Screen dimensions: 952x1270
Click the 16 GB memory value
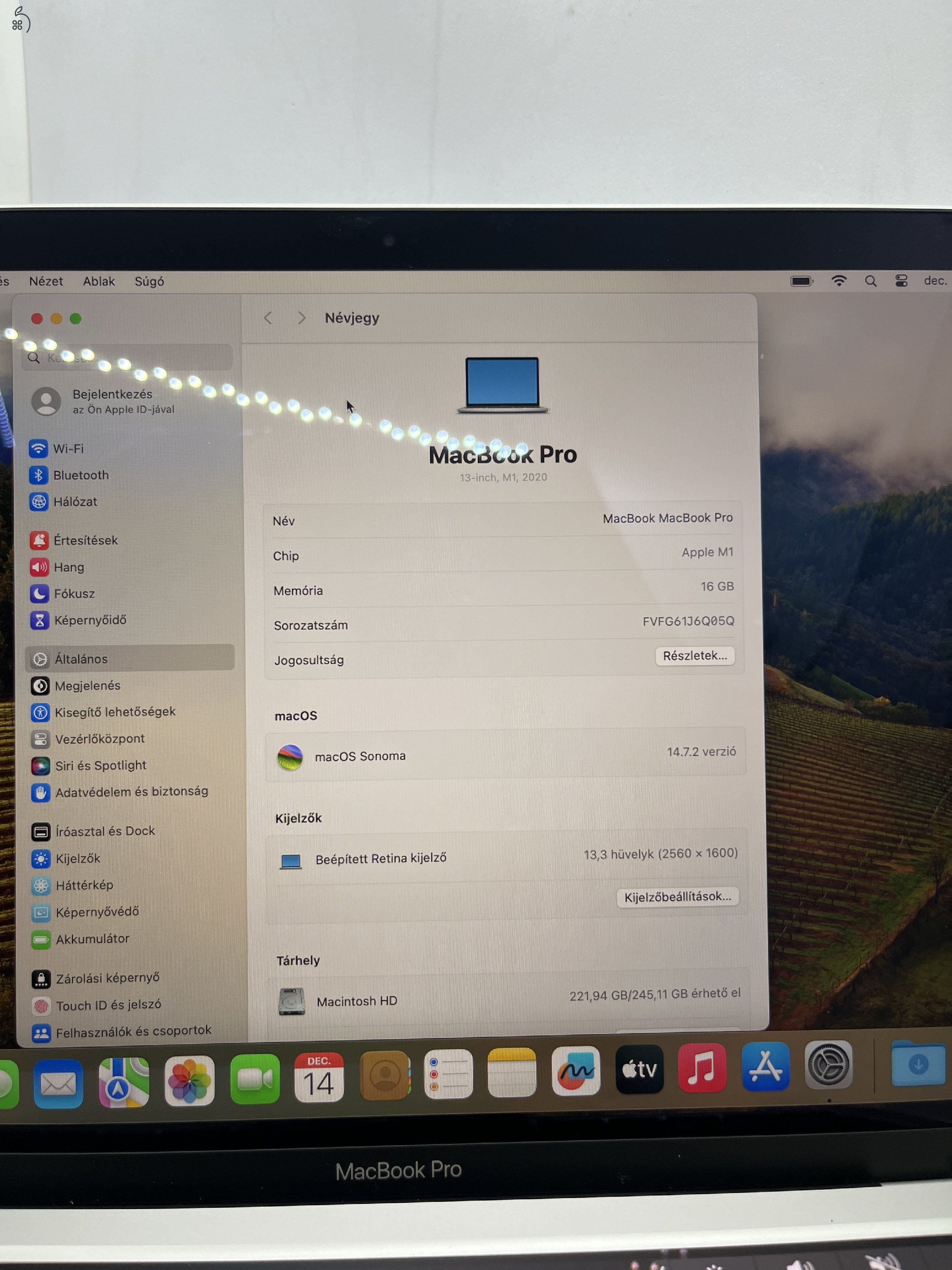pos(717,586)
